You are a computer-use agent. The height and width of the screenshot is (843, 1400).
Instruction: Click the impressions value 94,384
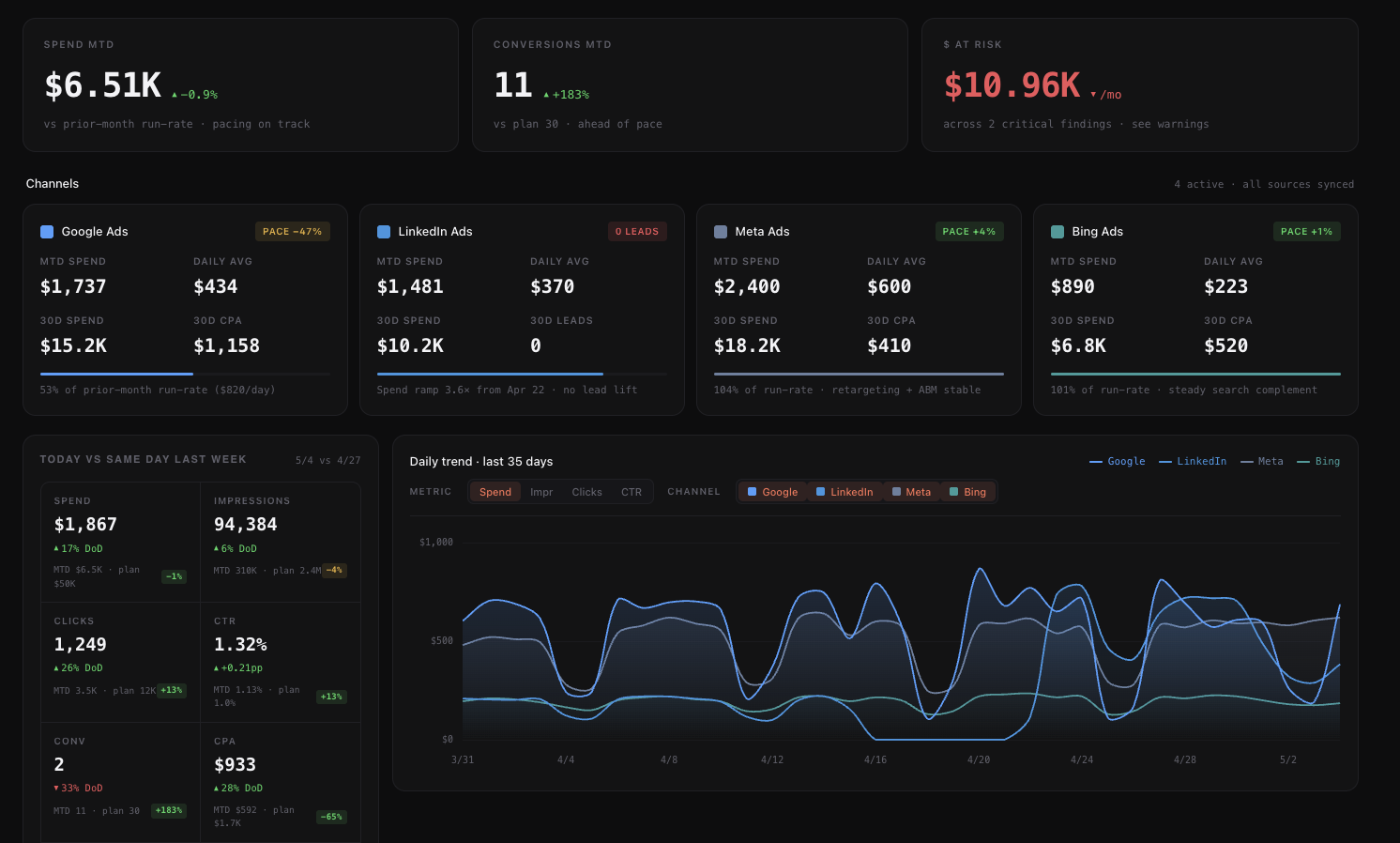pyautogui.click(x=246, y=525)
